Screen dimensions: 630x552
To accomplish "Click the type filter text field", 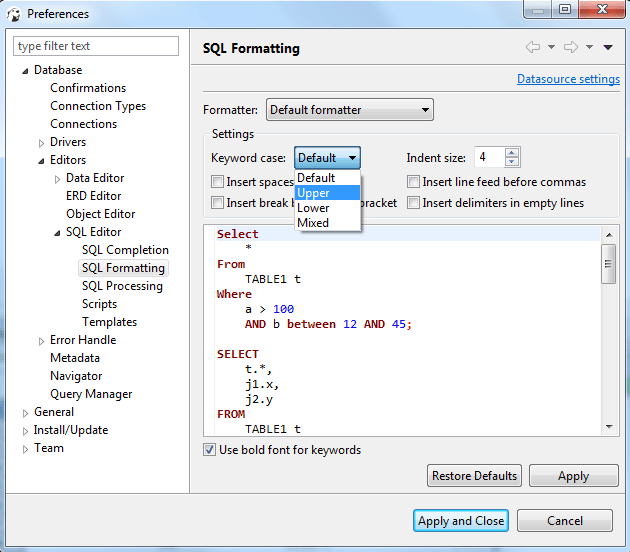I will tap(96, 46).
